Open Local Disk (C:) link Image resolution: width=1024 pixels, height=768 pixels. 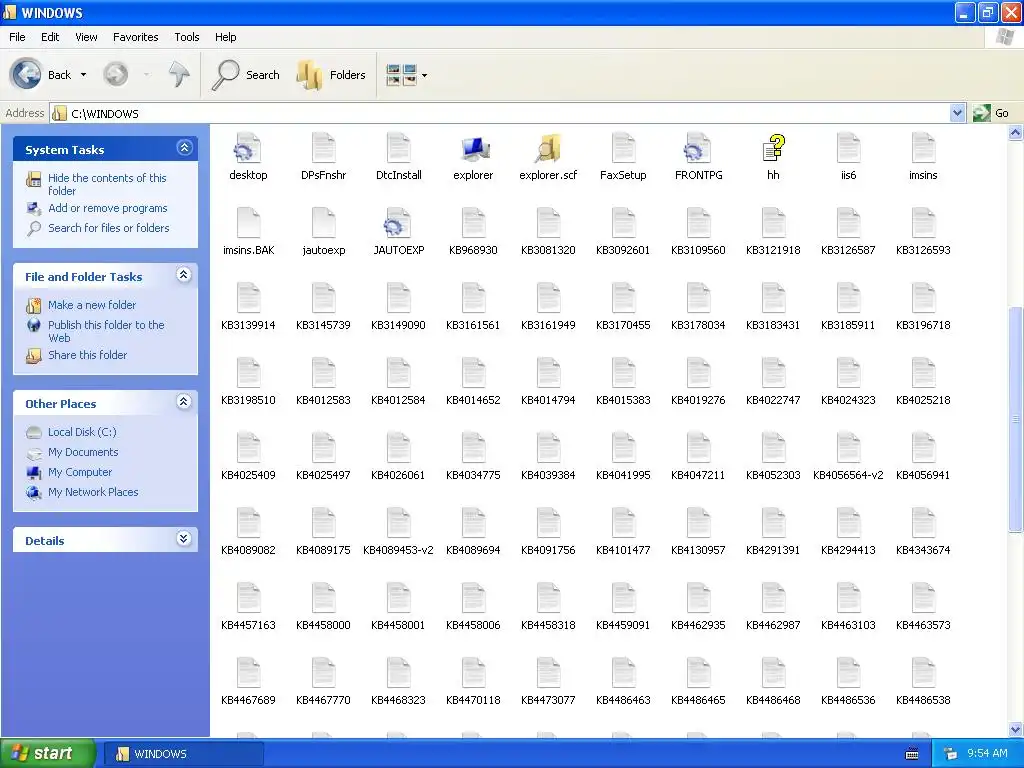82,432
